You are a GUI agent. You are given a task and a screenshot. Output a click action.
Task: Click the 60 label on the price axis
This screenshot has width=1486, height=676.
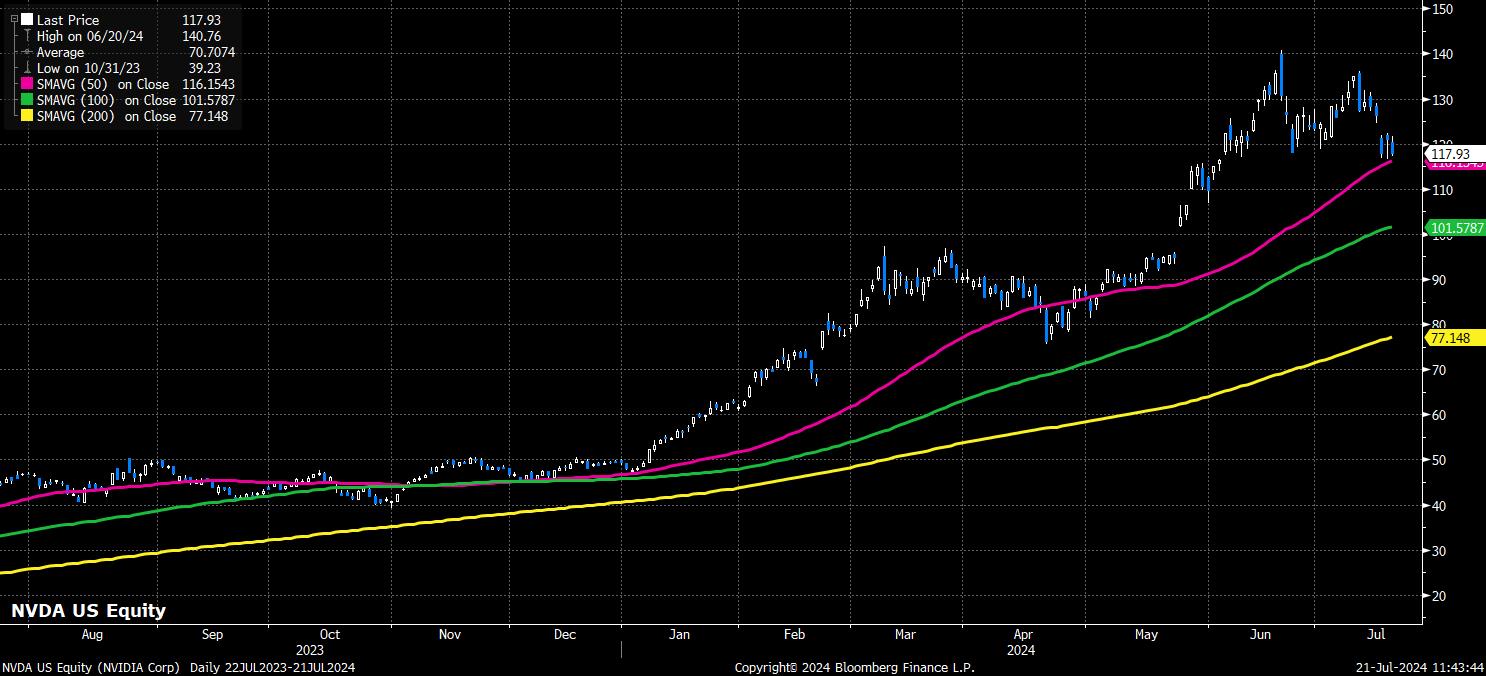pos(1439,415)
